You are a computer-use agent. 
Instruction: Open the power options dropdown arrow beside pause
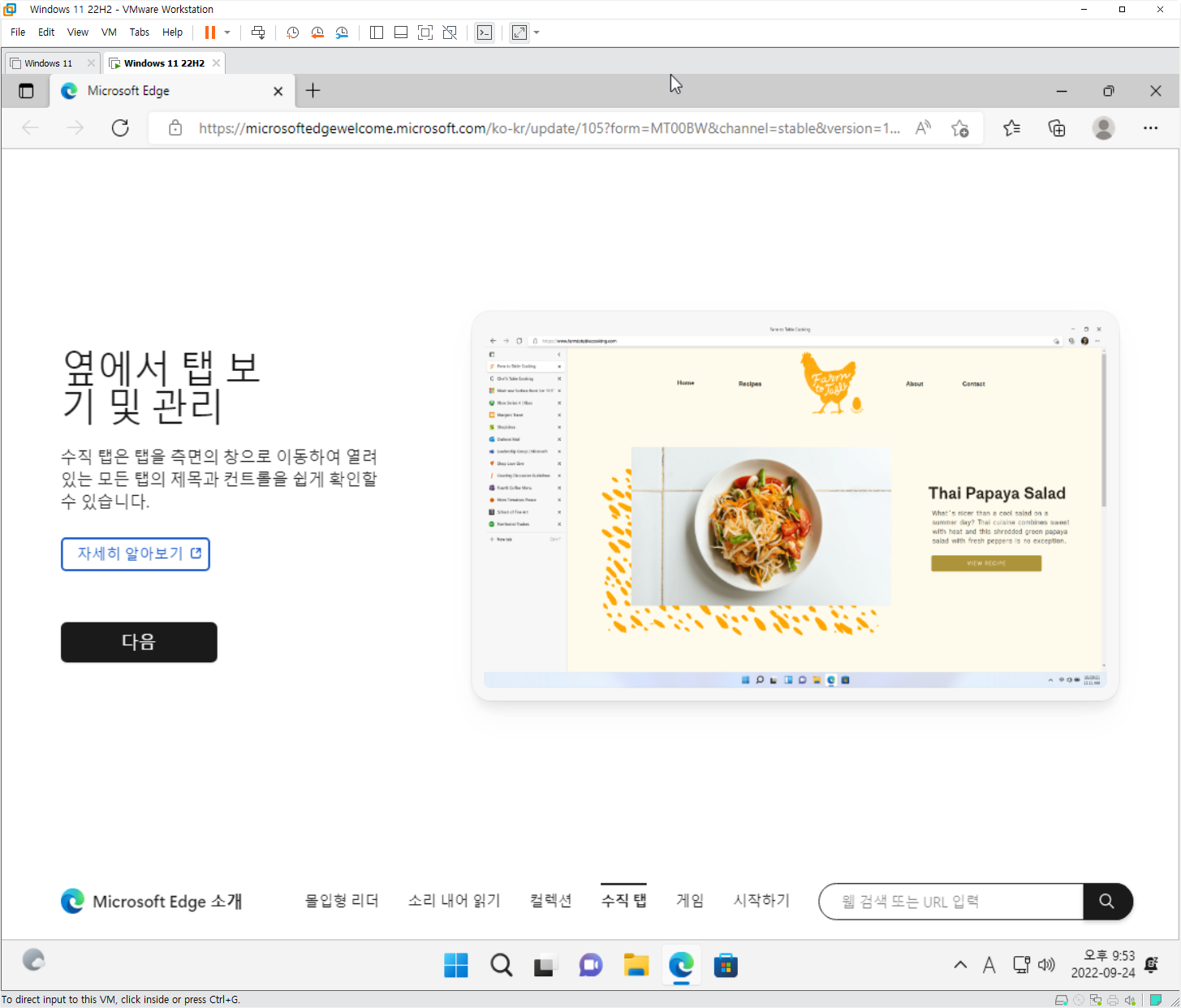pyautogui.click(x=227, y=32)
